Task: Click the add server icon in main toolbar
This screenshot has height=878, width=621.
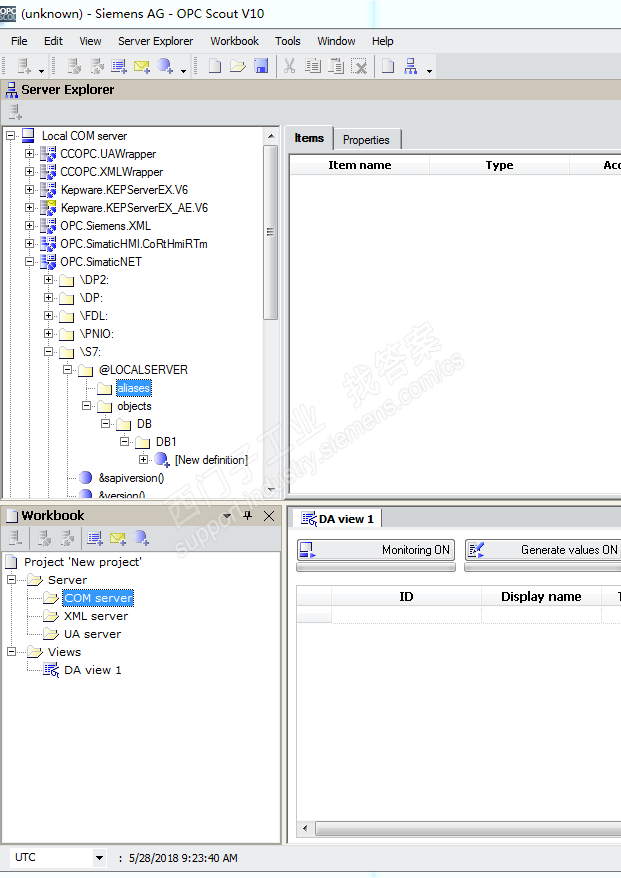Action: coord(24,66)
